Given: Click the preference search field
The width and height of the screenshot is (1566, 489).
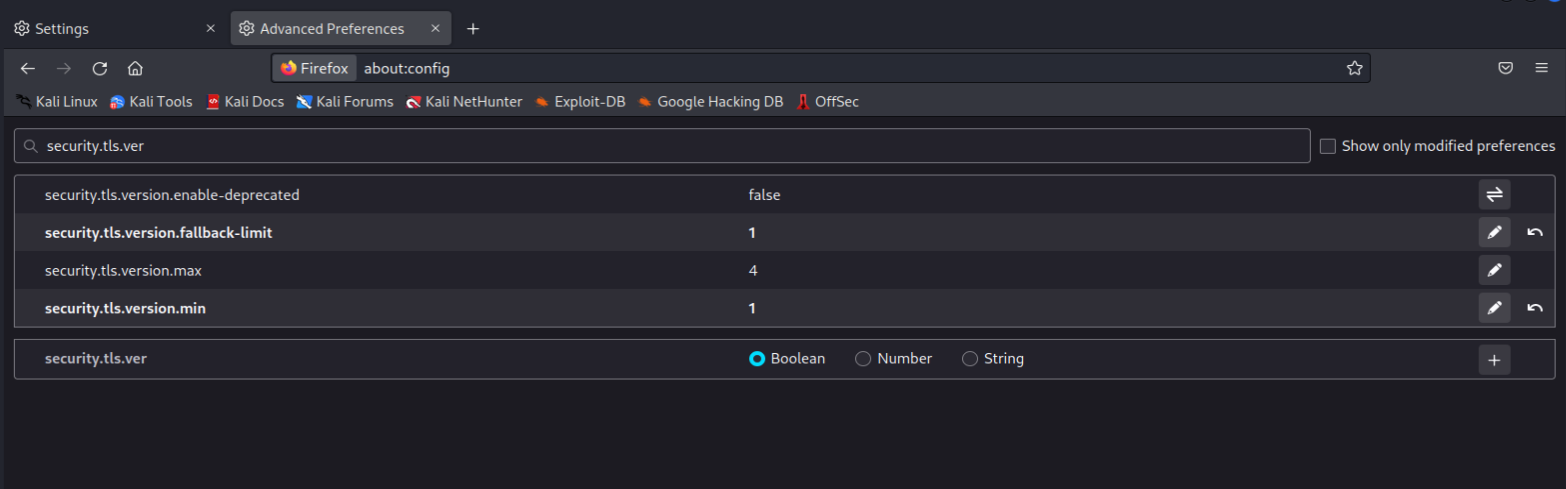Looking at the screenshot, I should point(660,146).
